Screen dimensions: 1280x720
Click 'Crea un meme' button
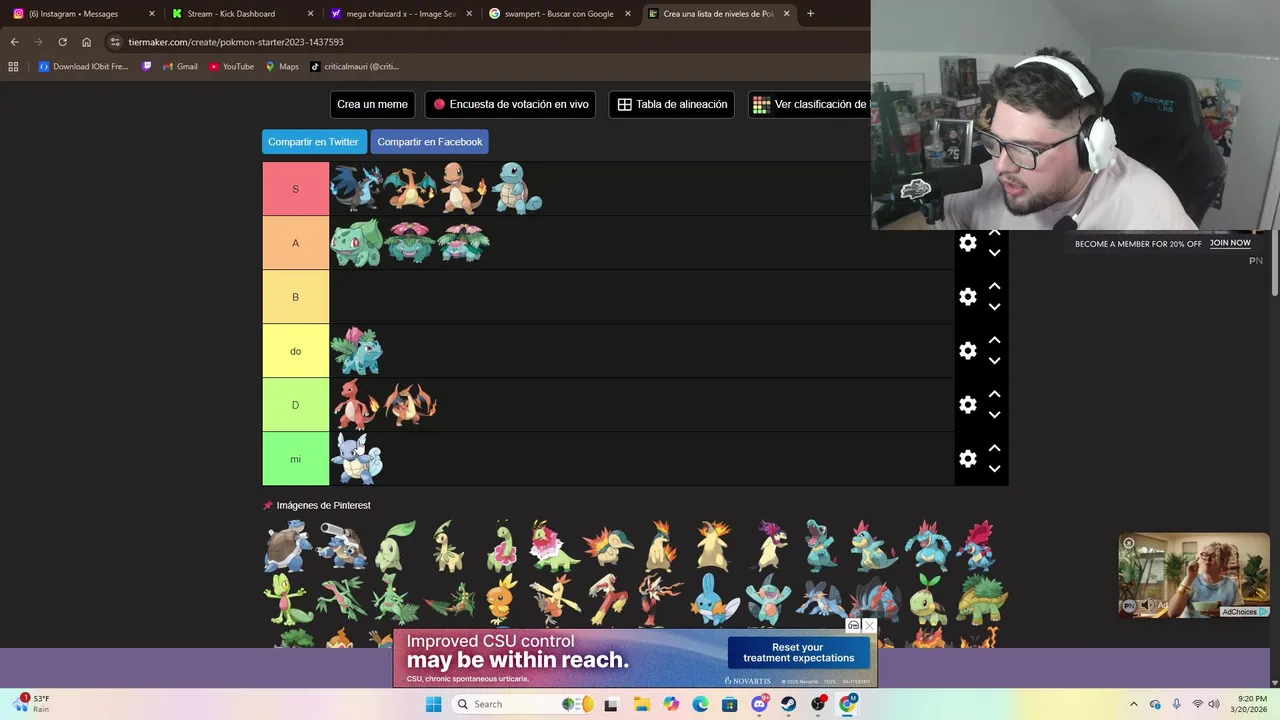372,104
